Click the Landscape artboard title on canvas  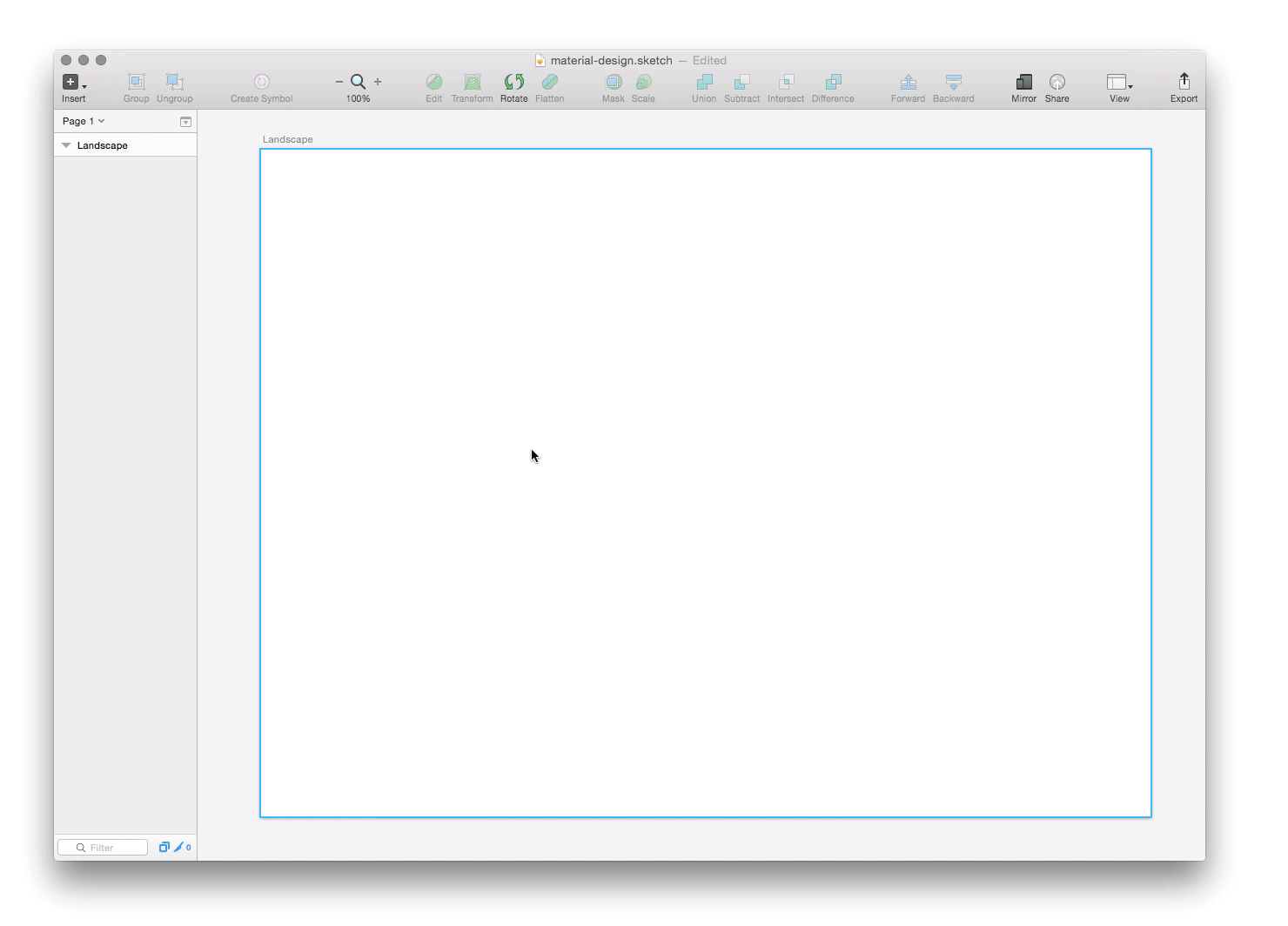(288, 139)
